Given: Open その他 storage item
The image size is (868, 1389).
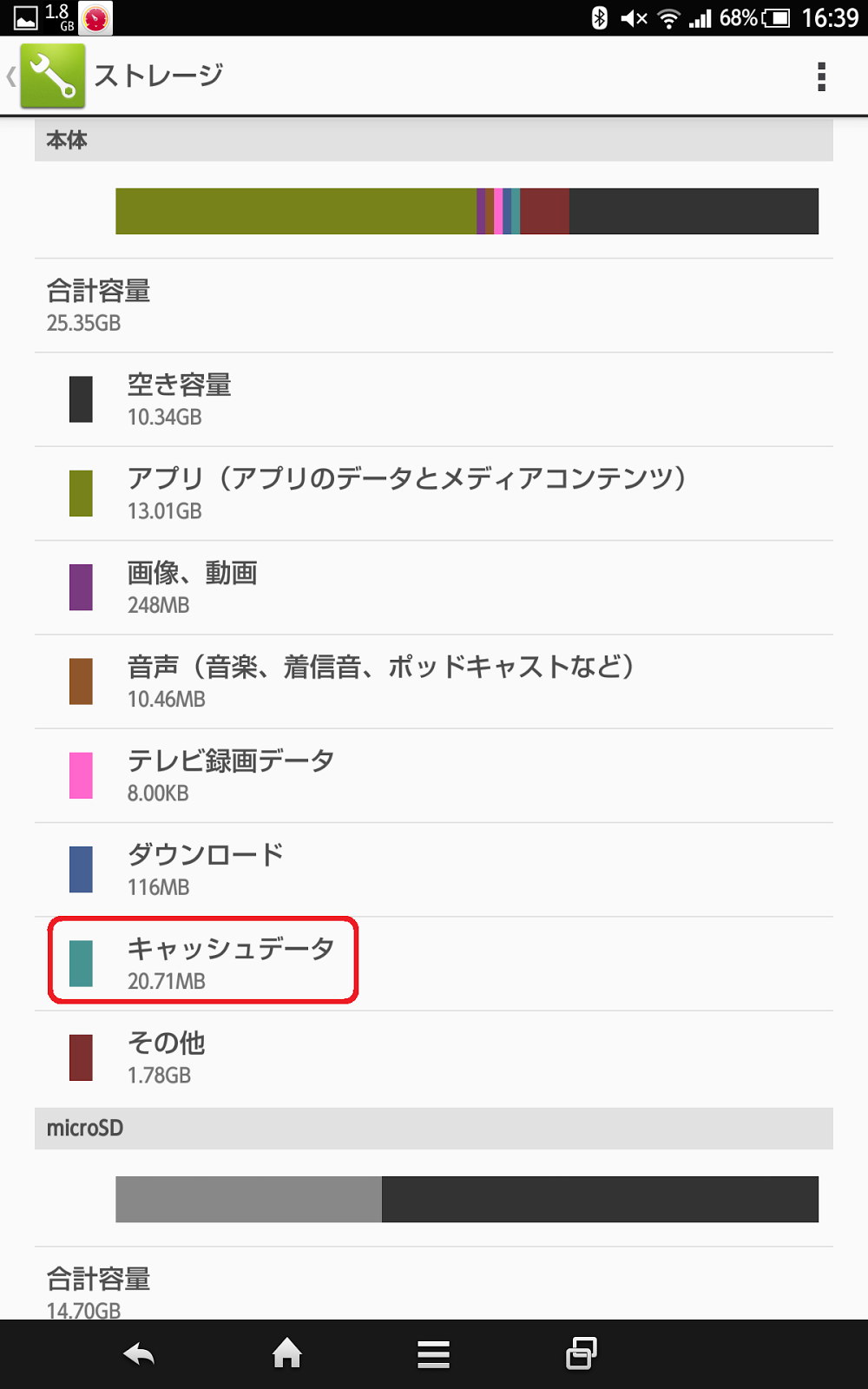Looking at the screenshot, I should (167, 1057).
